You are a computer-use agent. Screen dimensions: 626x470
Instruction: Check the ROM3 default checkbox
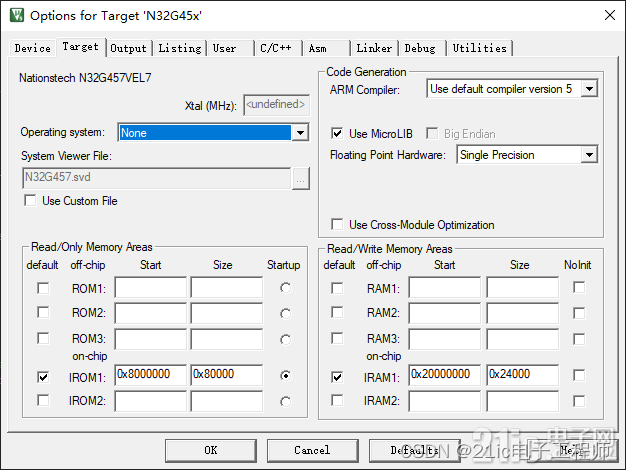click(43, 338)
